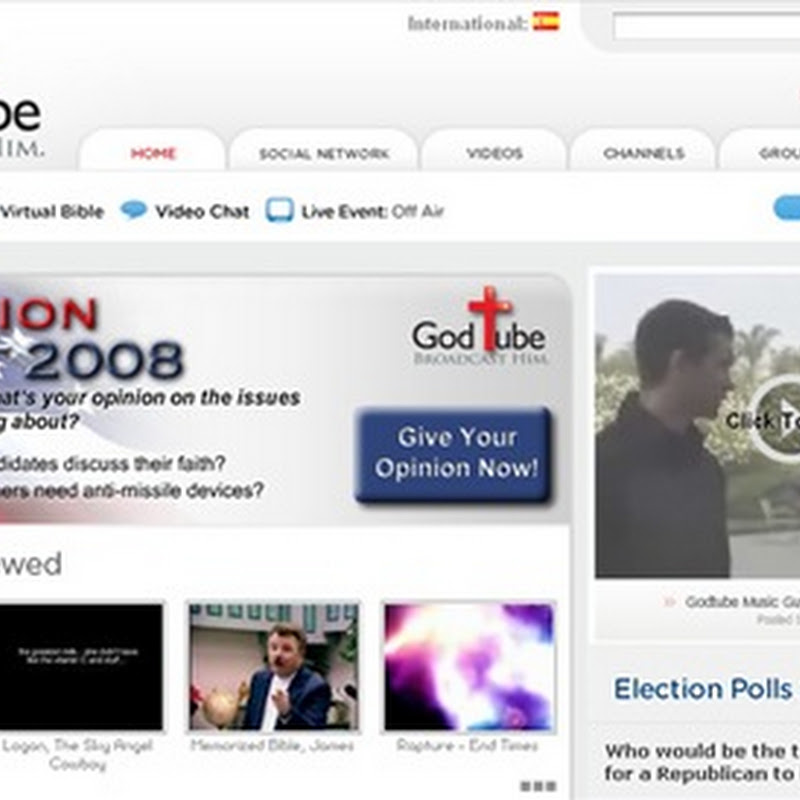Click the Video Chat speech bubble icon

133,211
